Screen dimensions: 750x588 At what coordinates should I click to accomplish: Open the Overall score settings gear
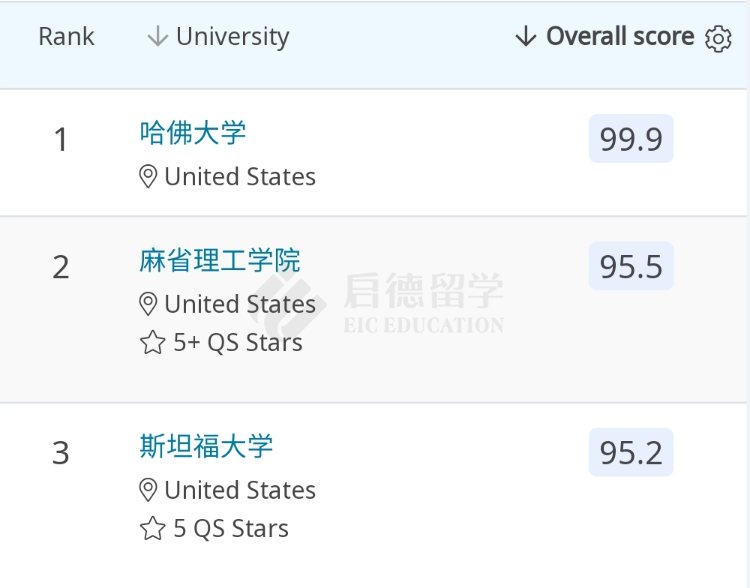coord(718,38)
